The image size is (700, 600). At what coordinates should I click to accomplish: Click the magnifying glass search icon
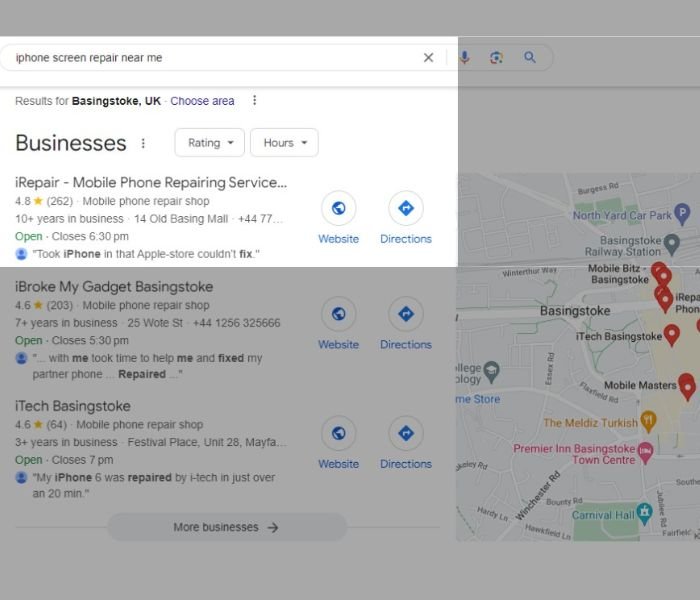click(530, 58)
